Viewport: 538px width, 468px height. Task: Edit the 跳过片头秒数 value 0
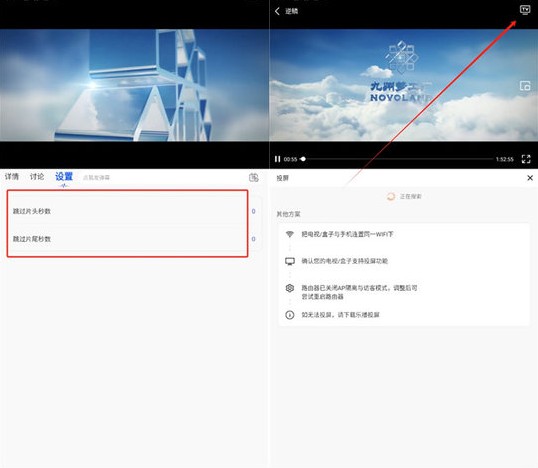(254, 211)
